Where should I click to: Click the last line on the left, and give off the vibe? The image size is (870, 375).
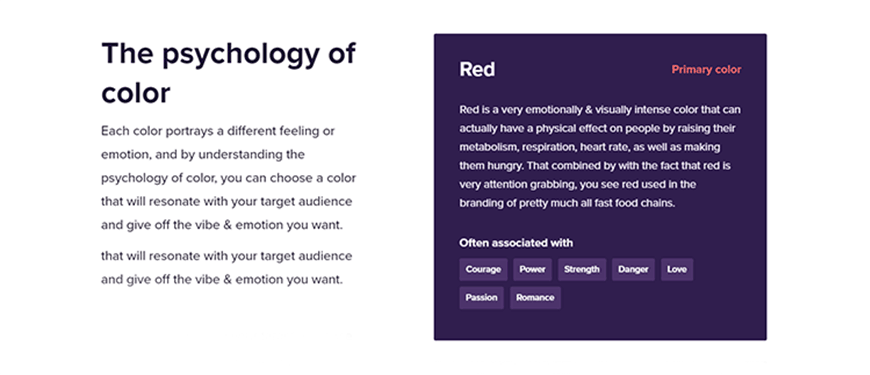(222, 280)
